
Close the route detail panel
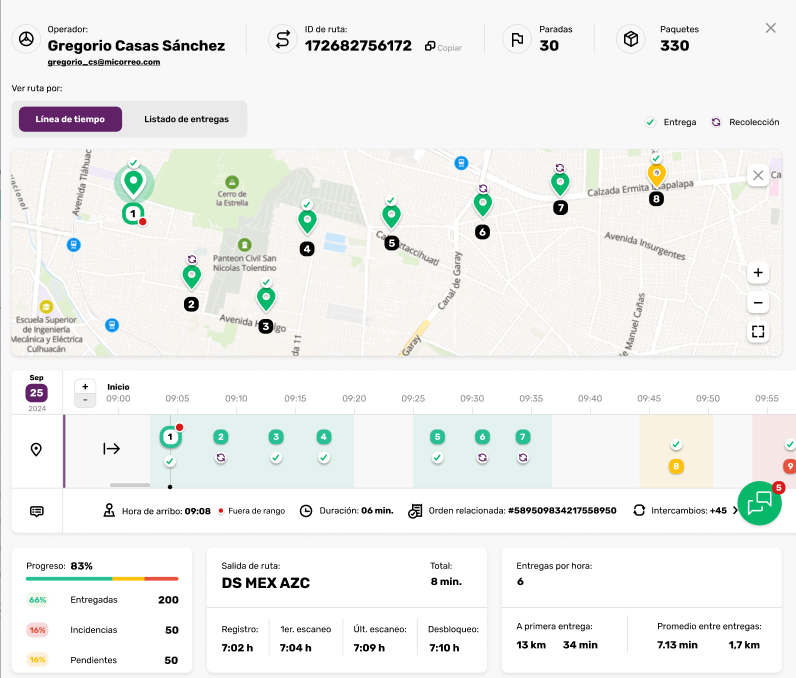(x=771, y=28)
